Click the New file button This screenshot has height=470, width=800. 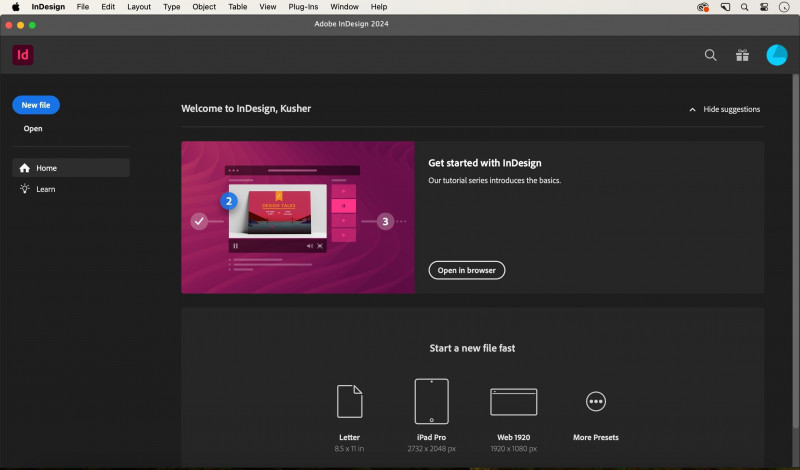(x=36, y=105)
